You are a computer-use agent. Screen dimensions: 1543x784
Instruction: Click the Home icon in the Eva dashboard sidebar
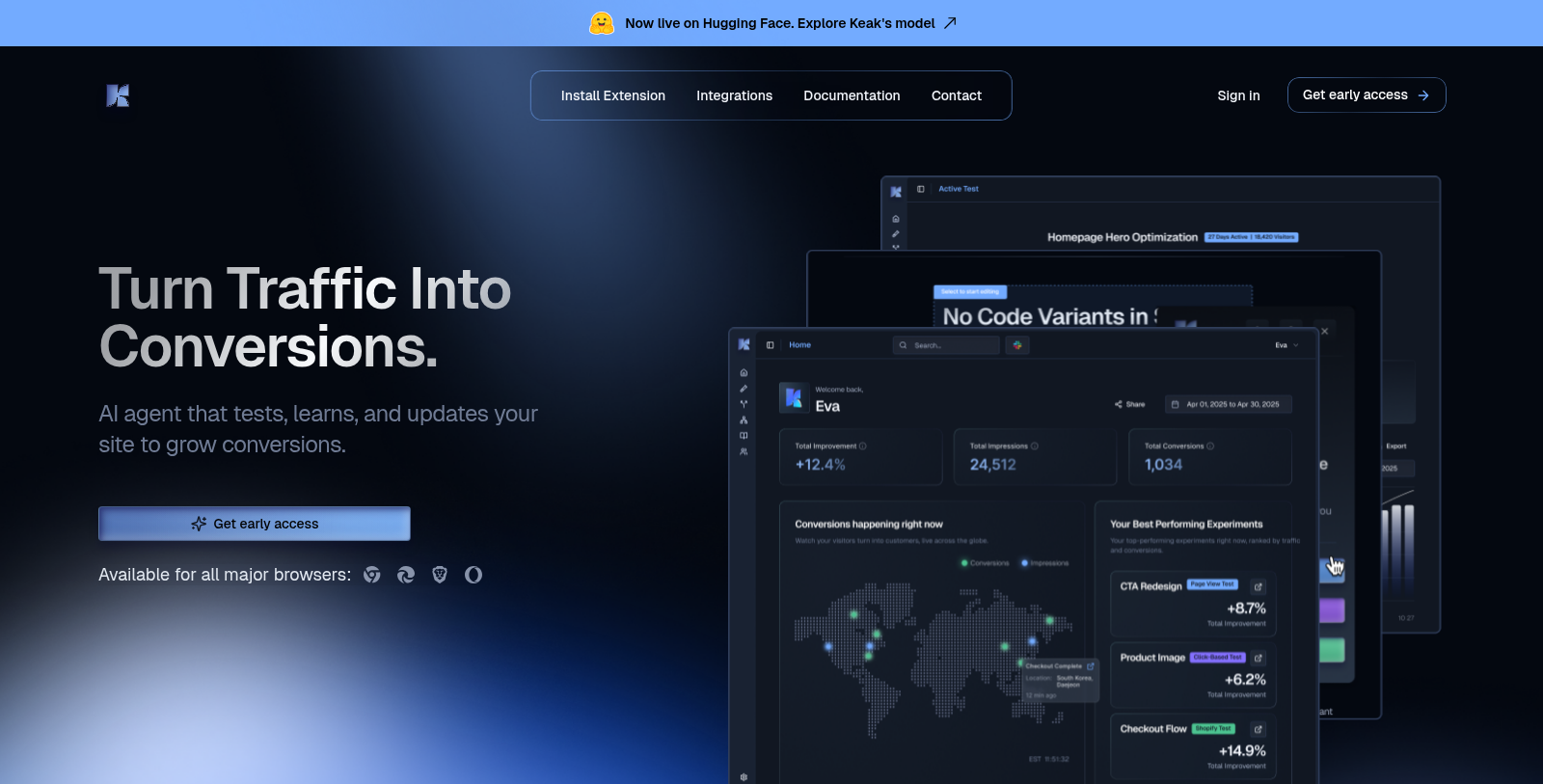[x=744, y=372]
